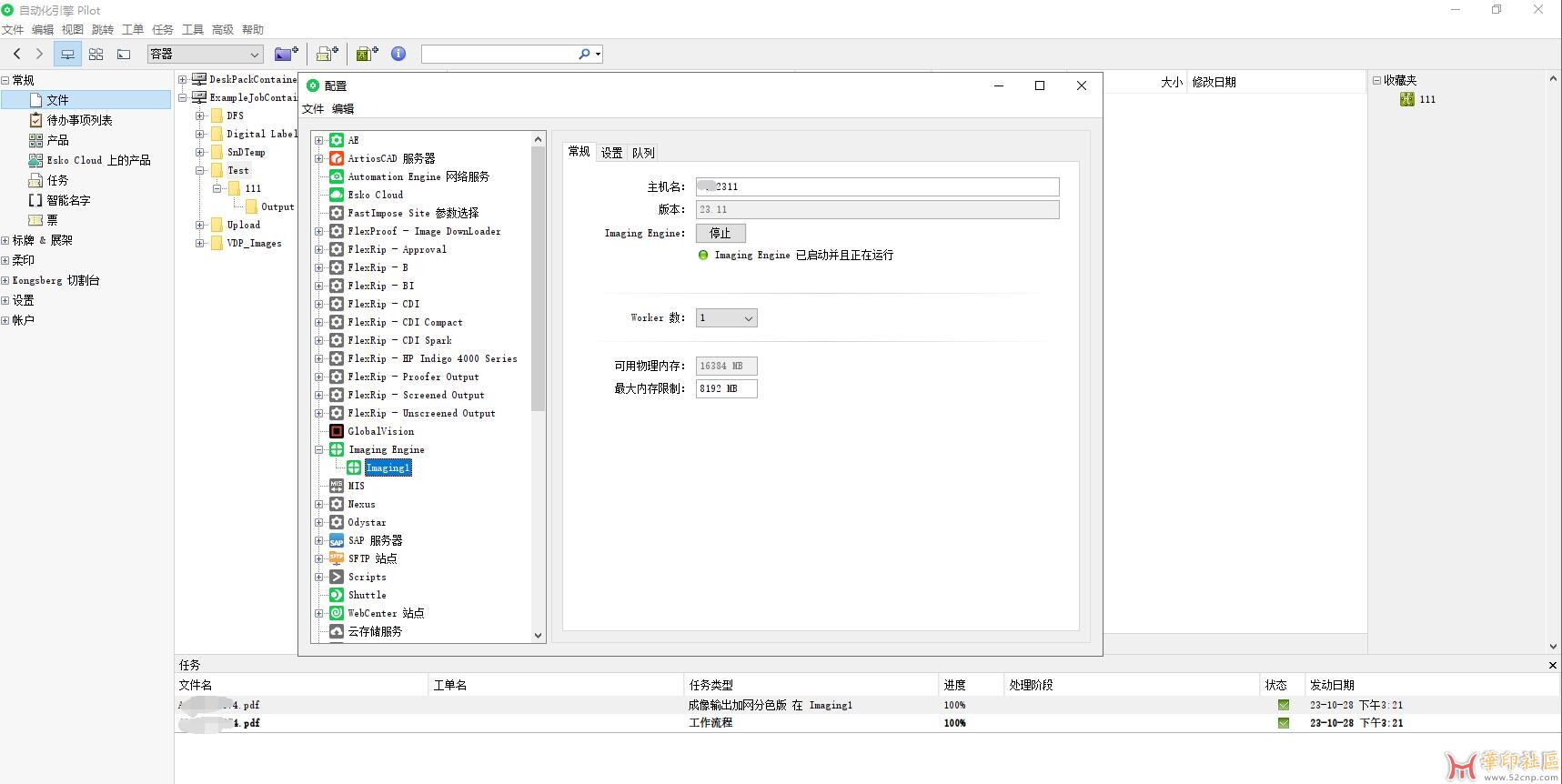
Task: Expand the Upload folder node
Action: tap(200, 225)
